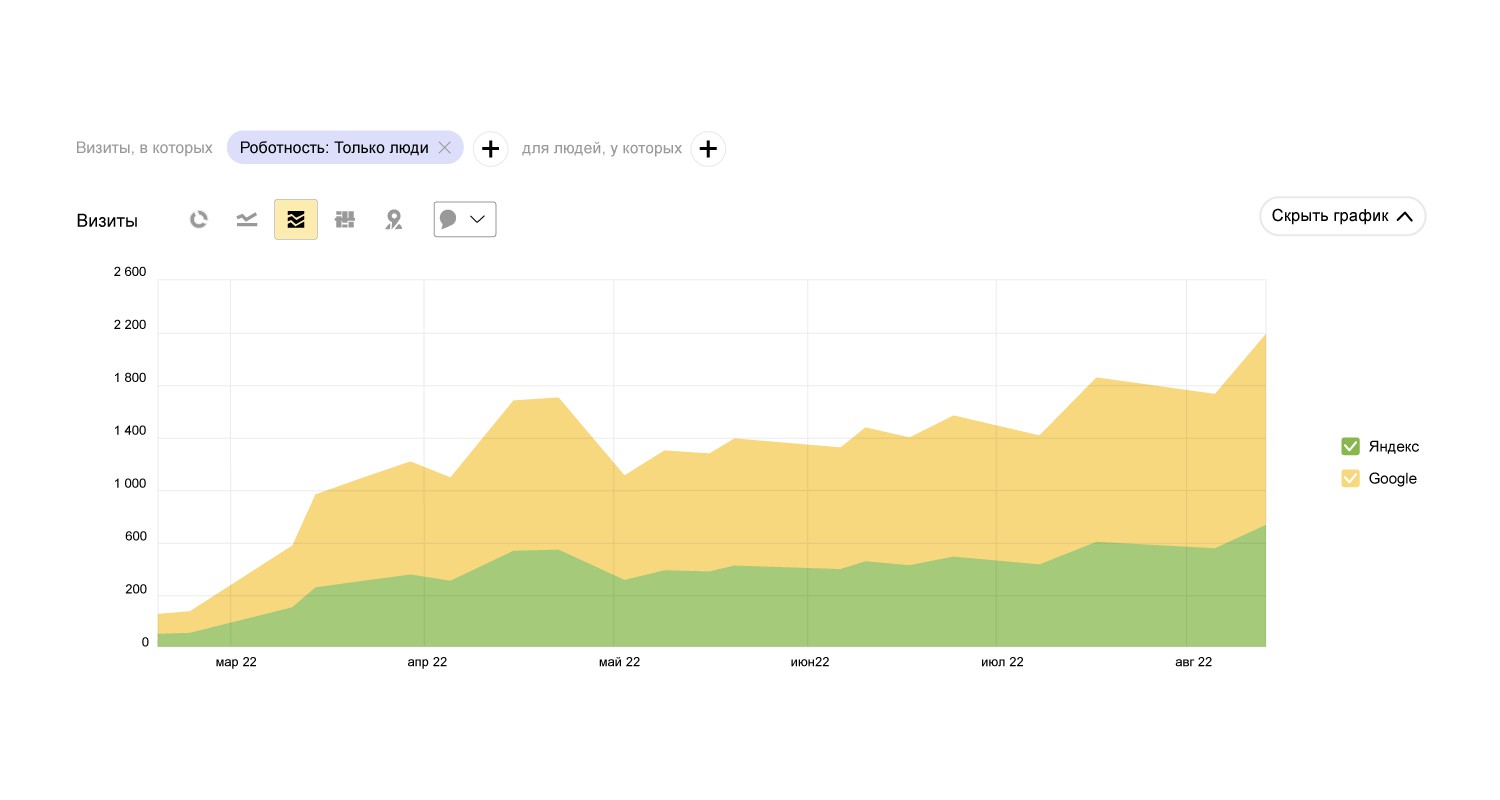
Task: Switch to the pie chart view
Action: pos(199,220)
